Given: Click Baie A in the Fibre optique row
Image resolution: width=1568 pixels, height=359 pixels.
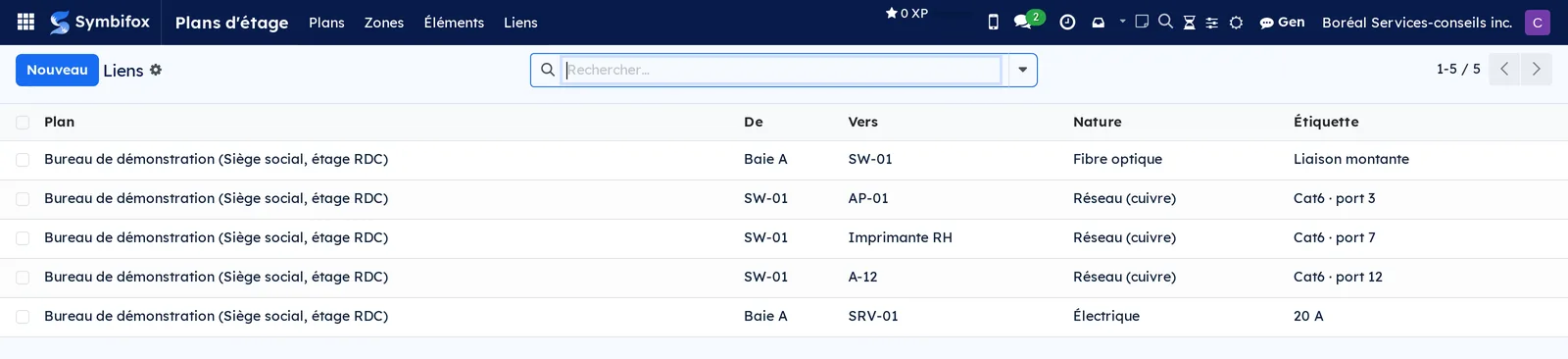Looking at the screenshot, I should pos(765,159).
